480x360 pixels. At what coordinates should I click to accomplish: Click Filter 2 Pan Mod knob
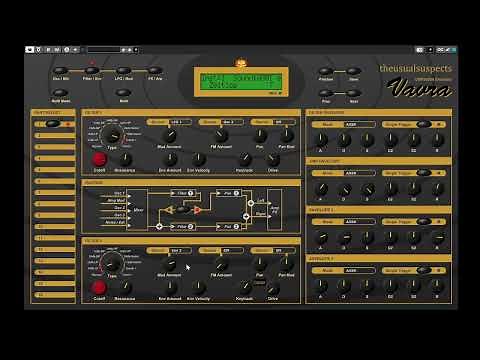click(x=286, y=263)
